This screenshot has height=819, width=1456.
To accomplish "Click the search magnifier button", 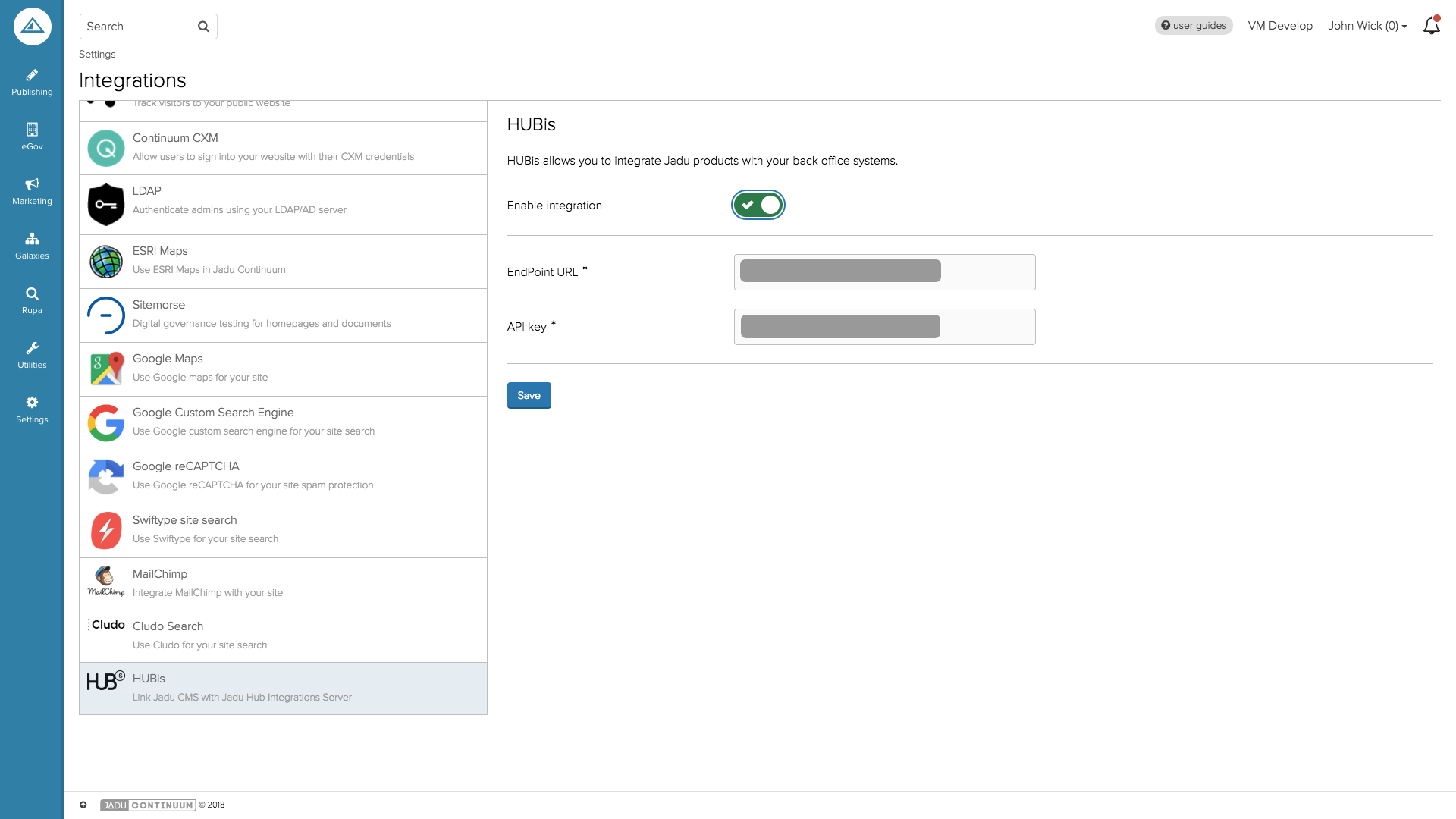I will tap(203, 27).
